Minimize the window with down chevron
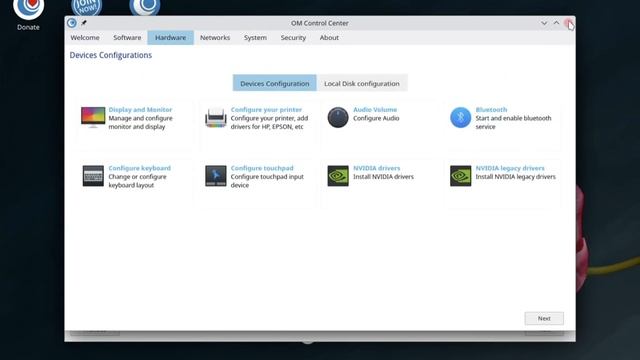 [544, 23]
